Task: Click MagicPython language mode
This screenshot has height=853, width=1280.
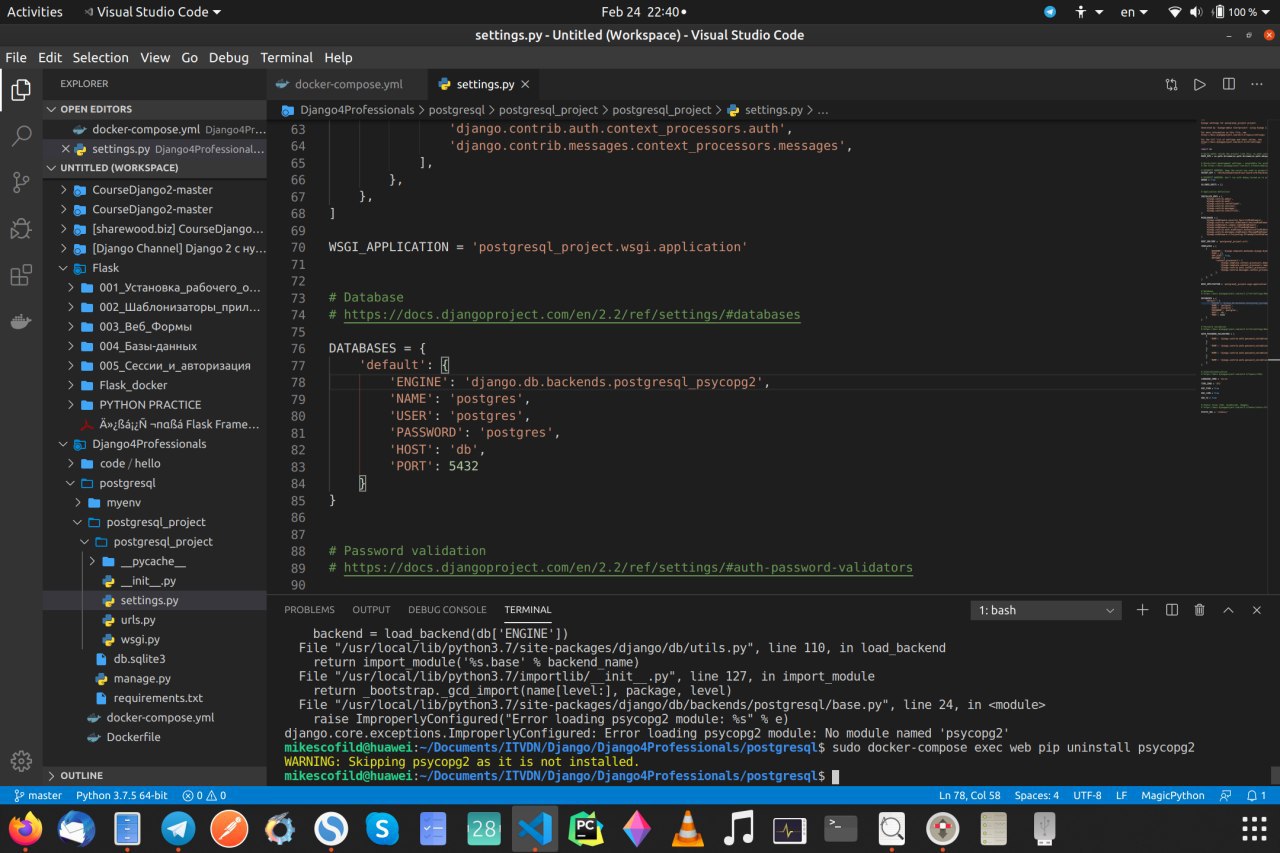Action: [x=1173, y=795]
